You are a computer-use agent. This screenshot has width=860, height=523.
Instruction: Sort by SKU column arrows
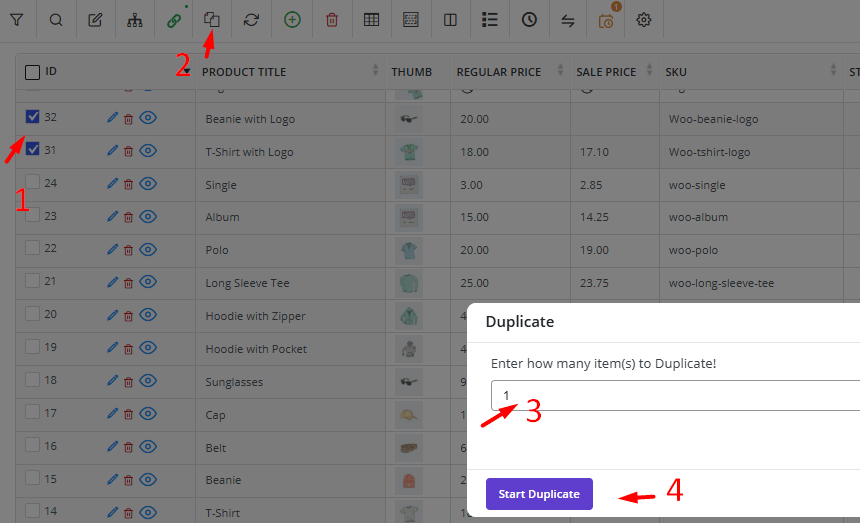(x=833, y=70)
